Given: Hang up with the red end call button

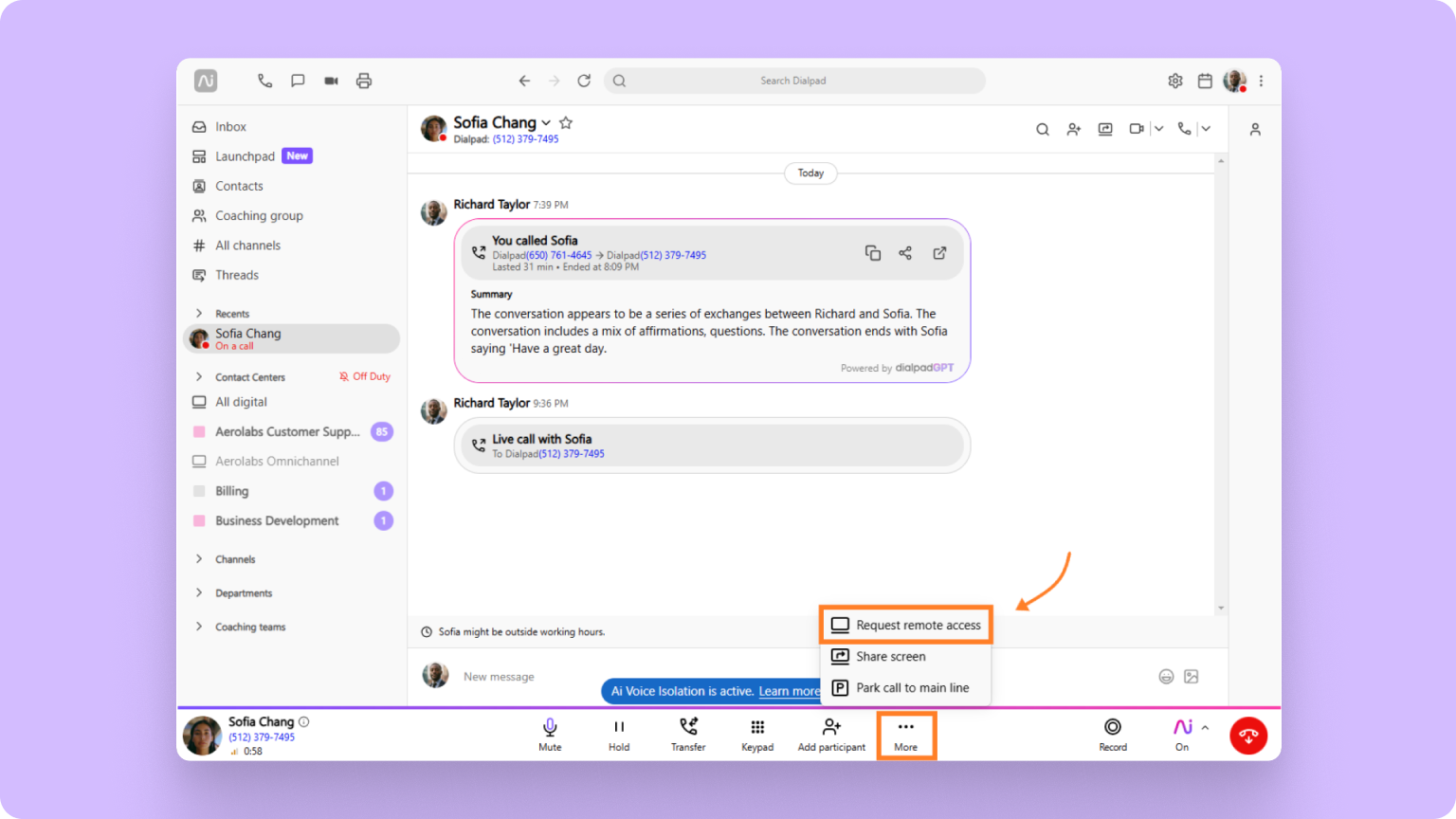Looking at the screenshot, I should pos(1247,735).
